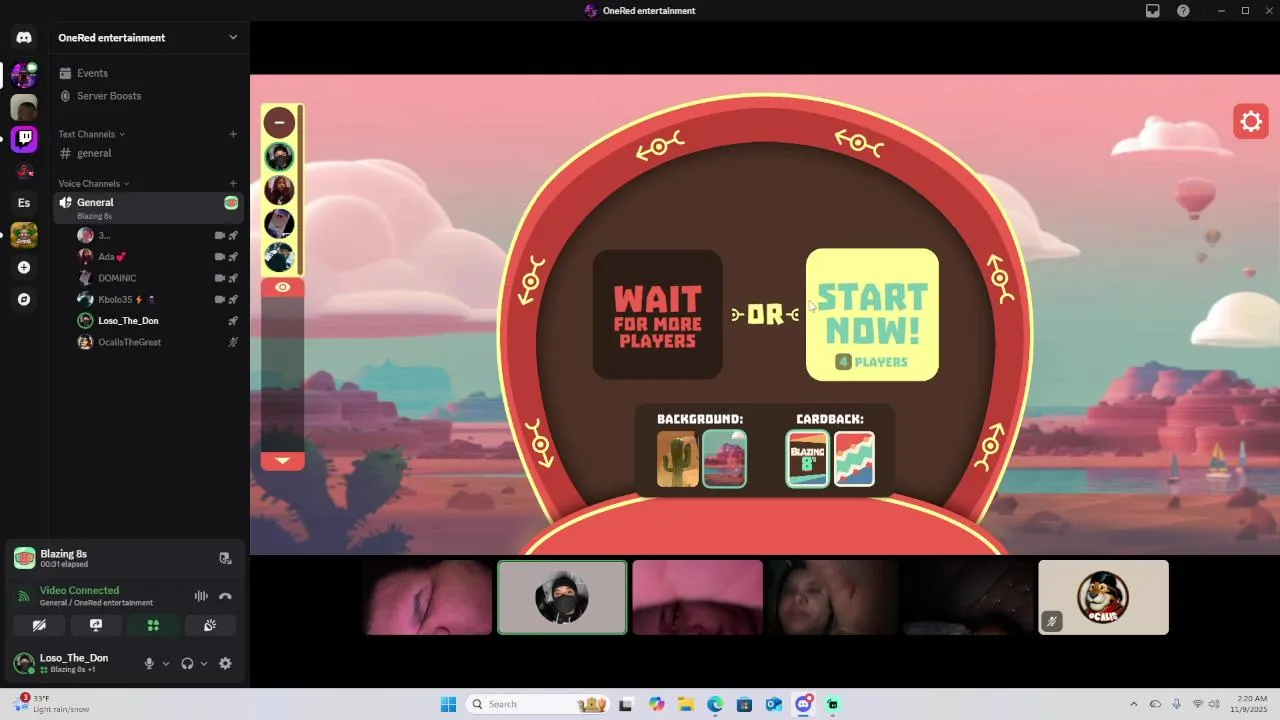Open the soundboard button

click(x=210, y=625)
